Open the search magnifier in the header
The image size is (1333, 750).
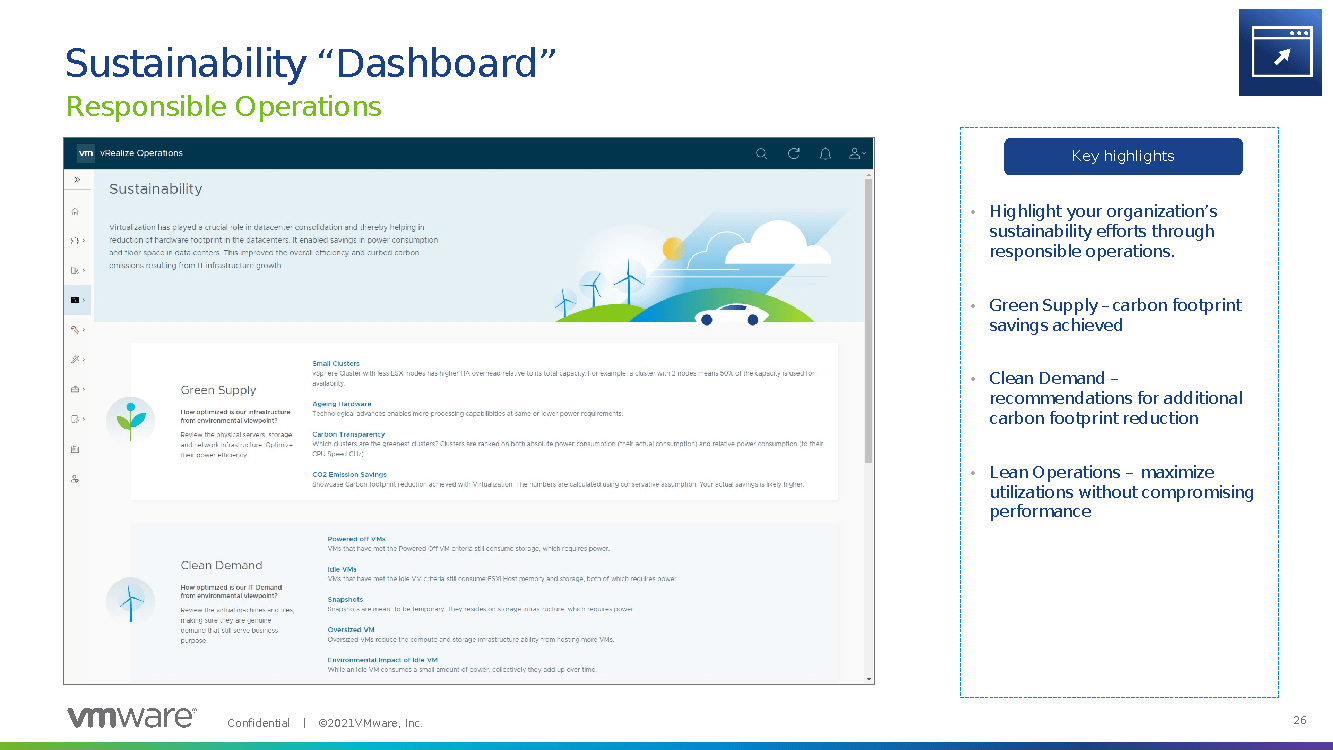point(761,154)
